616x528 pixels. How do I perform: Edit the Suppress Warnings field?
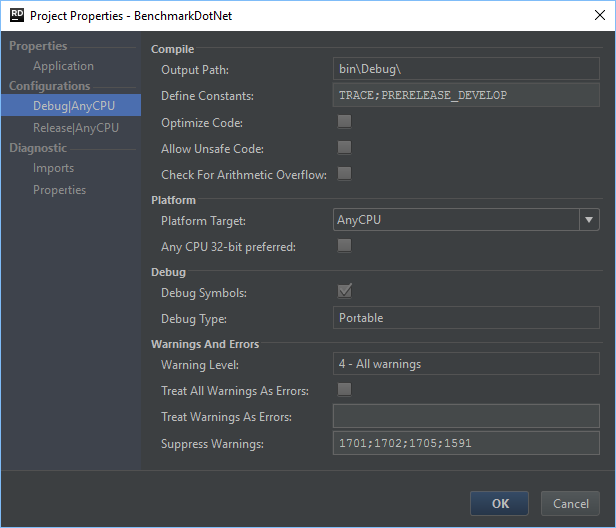466,443
